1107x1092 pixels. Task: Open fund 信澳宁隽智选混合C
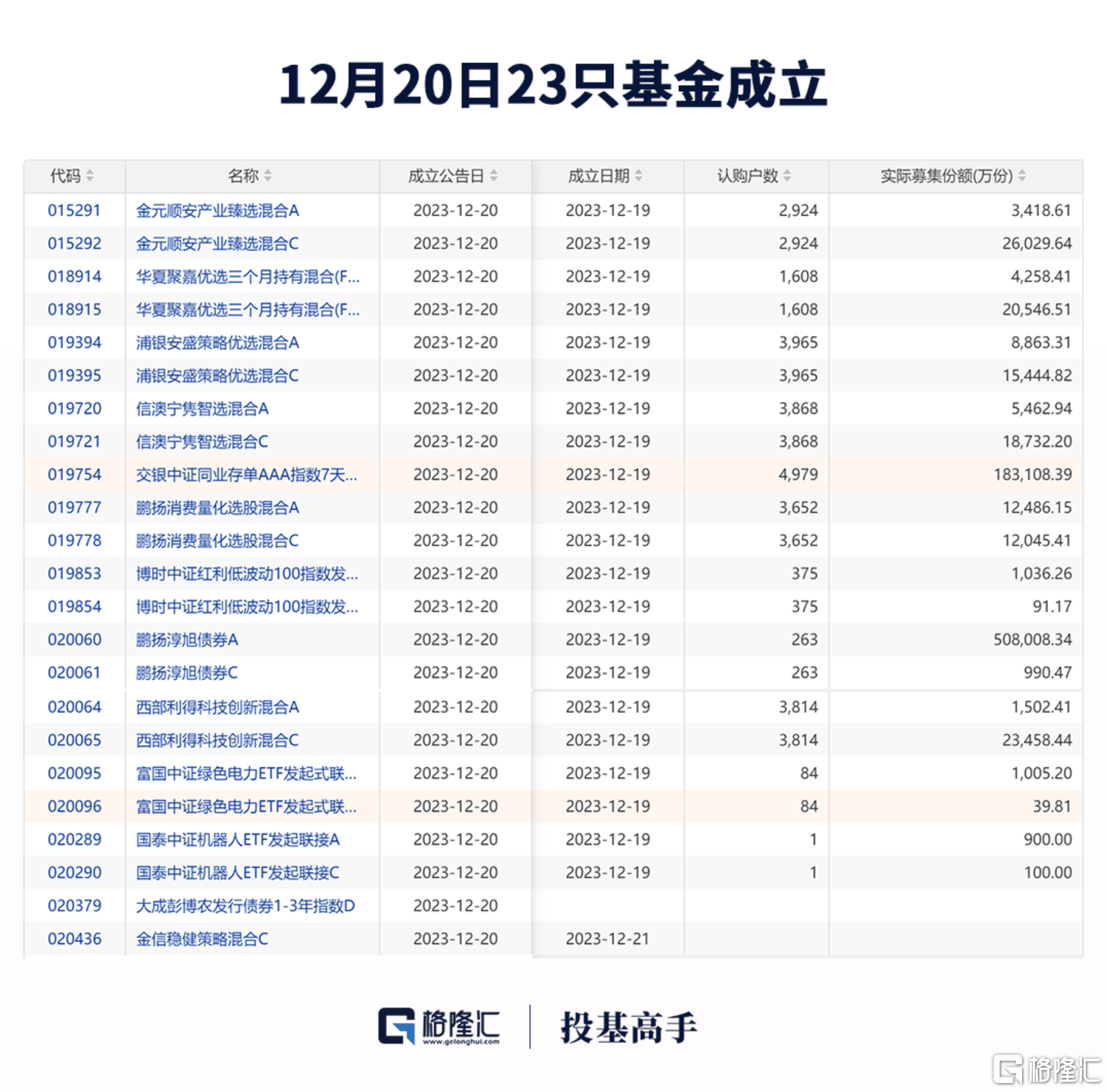coord(202,441)
